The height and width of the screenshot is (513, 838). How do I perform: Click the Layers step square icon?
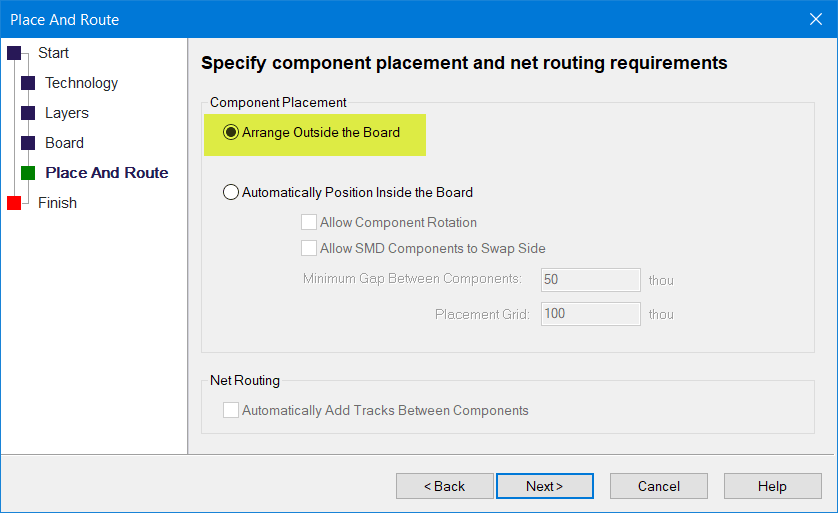coord(28,113)
